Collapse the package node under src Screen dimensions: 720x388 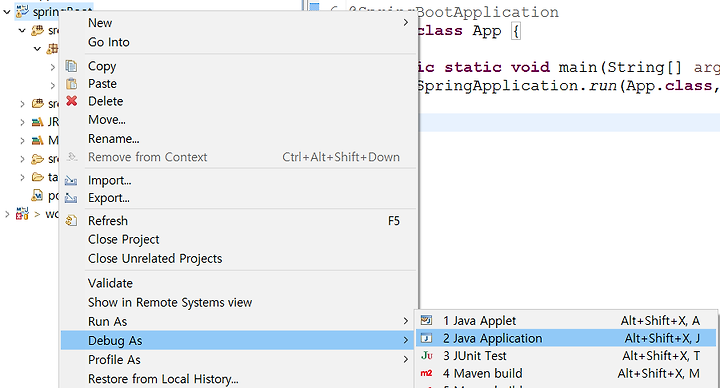(x=38, y=49)
